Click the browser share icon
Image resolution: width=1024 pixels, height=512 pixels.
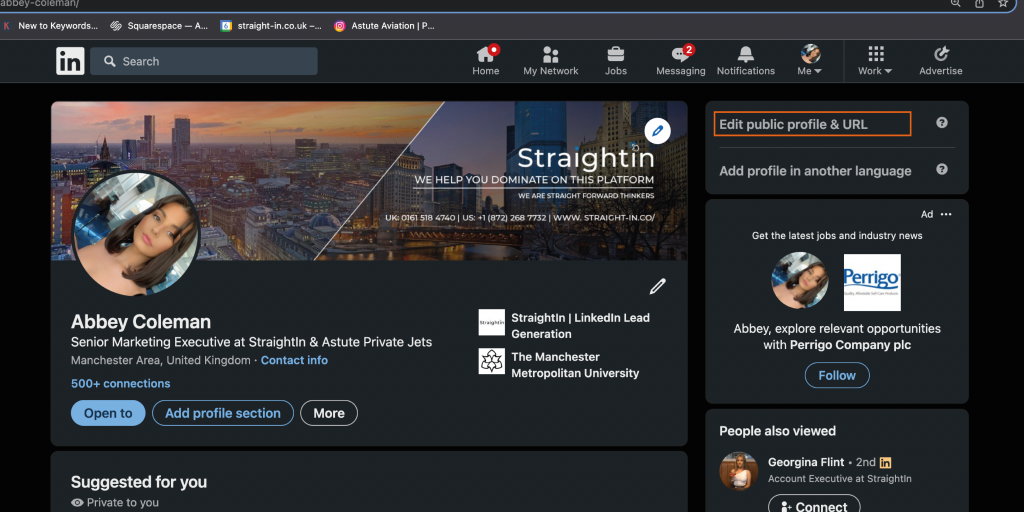(x=979, y=3)
